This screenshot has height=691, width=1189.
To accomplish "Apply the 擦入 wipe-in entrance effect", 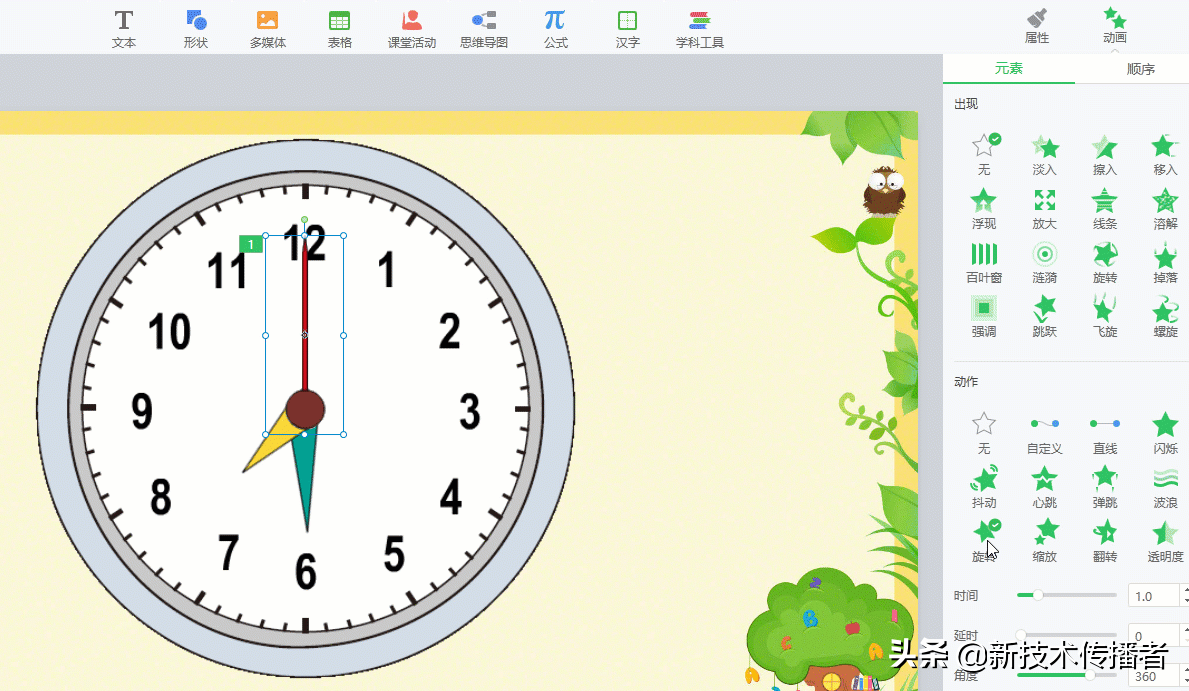I will coord(1105,154).
